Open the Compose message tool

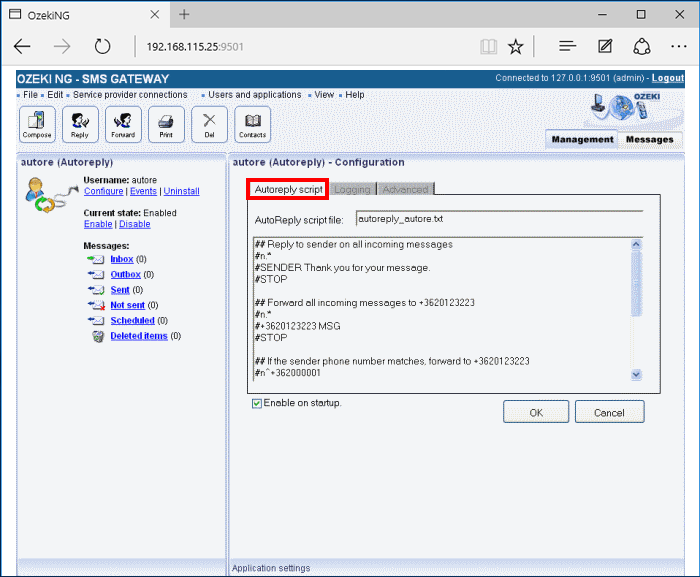(37, 125)
